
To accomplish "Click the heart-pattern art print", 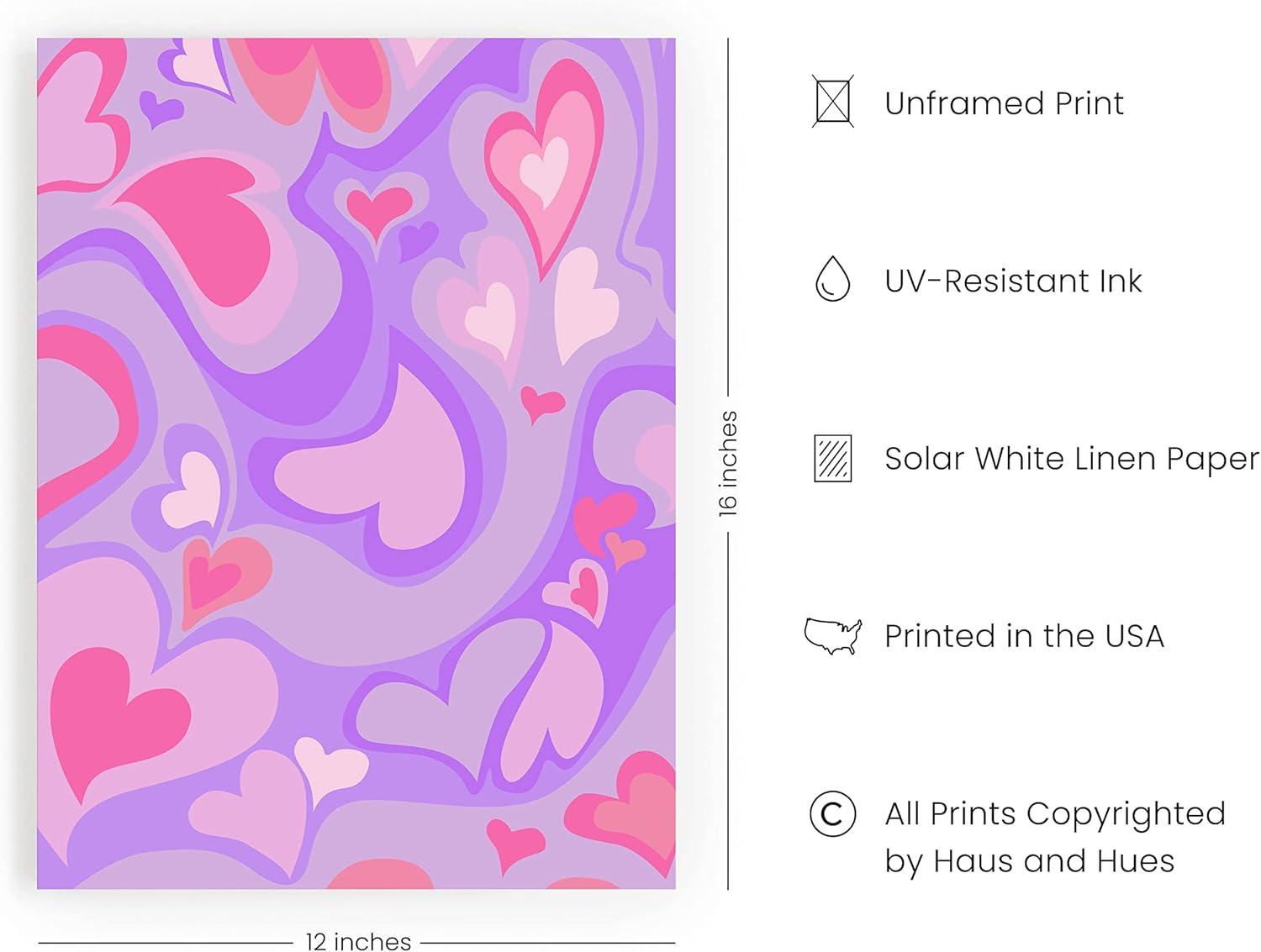I will 356,463.
